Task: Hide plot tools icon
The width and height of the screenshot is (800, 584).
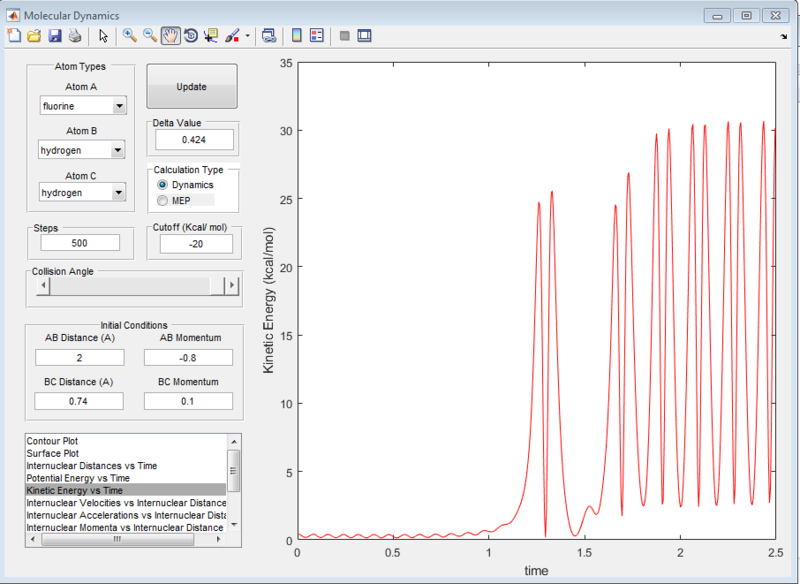Action: click(345, 36)
